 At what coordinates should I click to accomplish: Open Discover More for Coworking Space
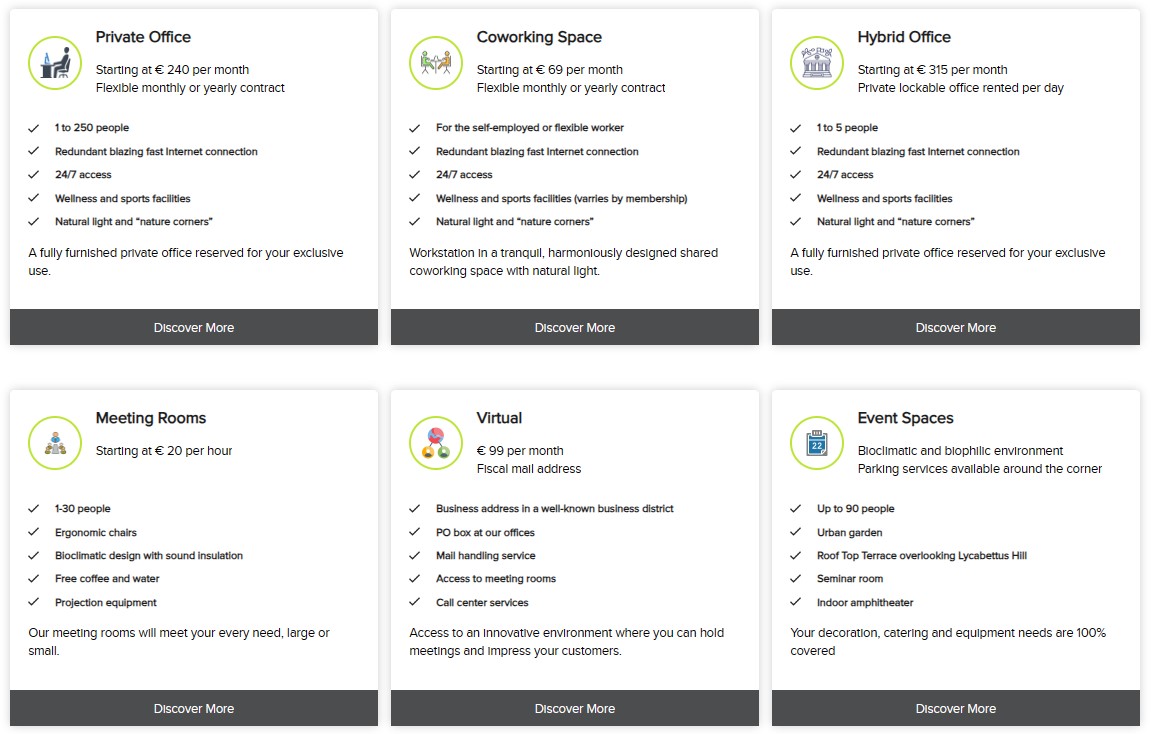coord(575,328)
